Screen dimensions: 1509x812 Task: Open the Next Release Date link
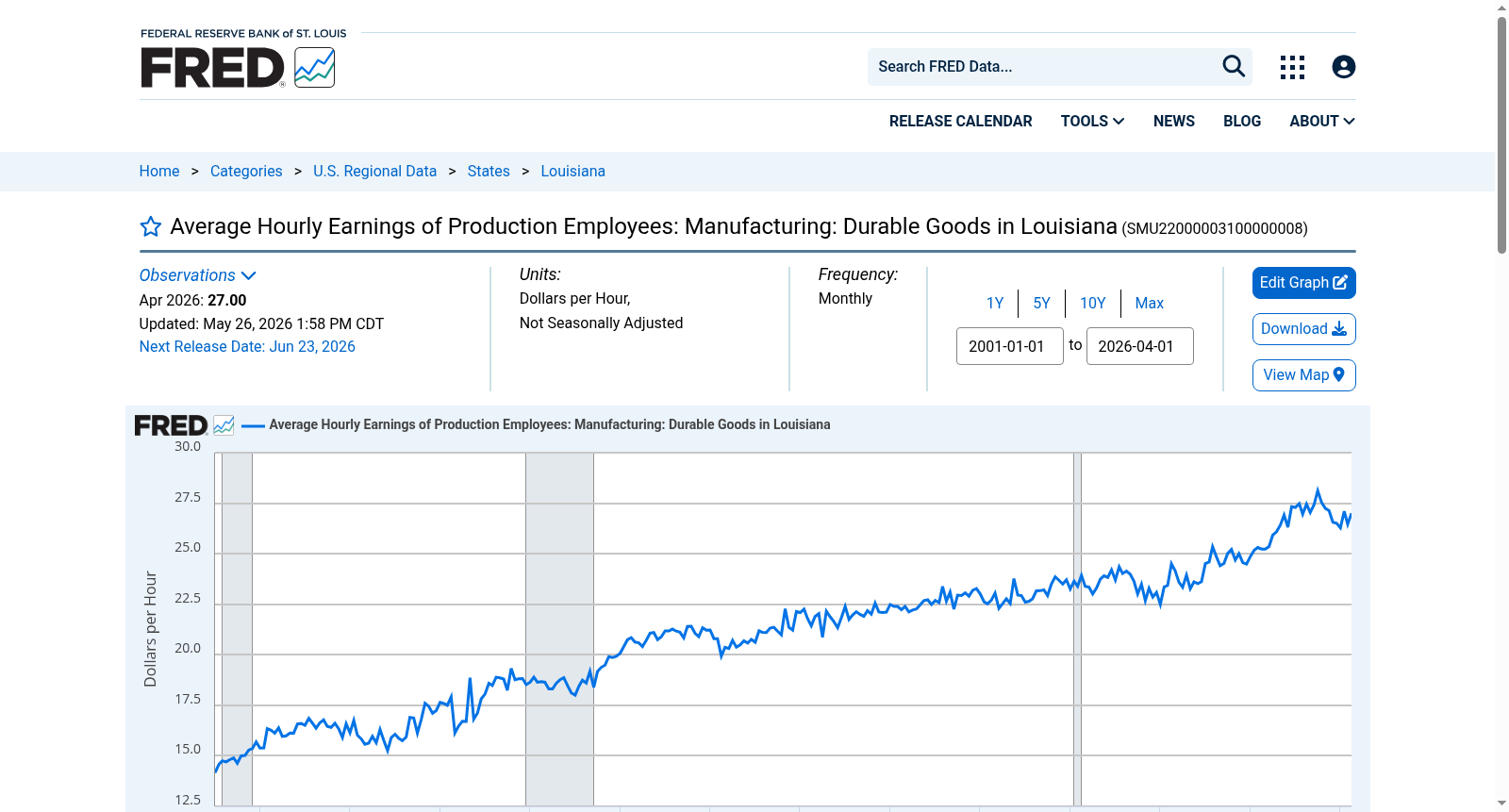247,346
